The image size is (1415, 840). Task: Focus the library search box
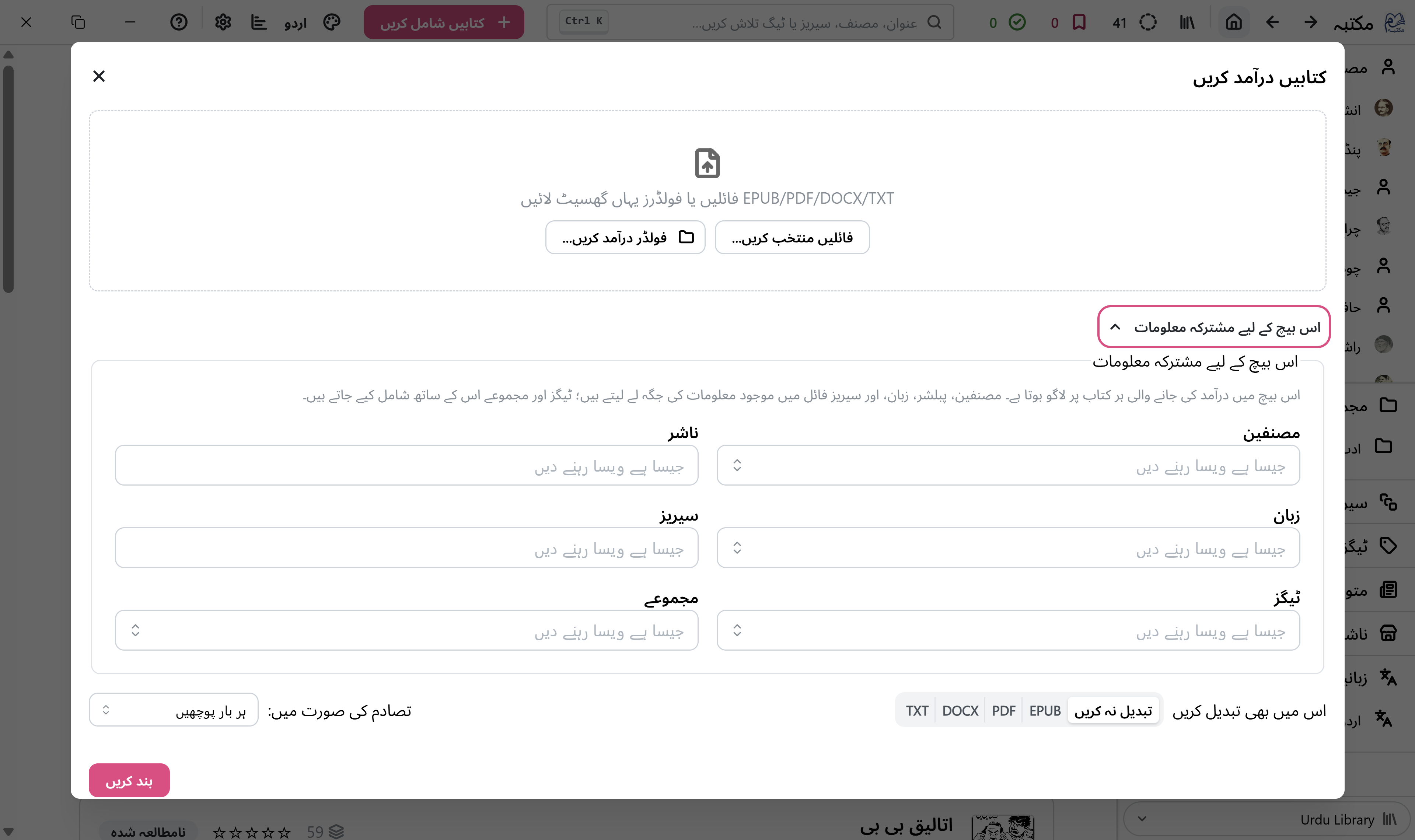tap(750, 22)
